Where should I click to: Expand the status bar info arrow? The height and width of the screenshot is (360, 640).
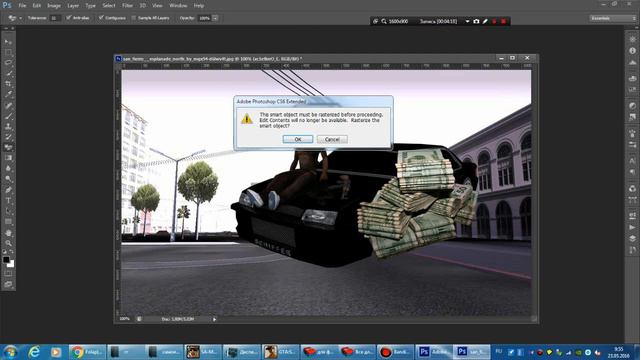pyautogui.click(x=215, y=319)
